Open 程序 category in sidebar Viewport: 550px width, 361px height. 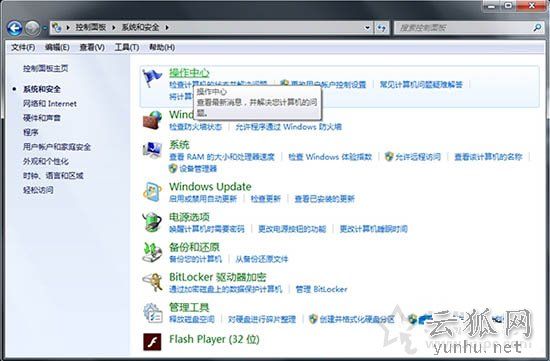pyautogui.click(x=31, y=132)
